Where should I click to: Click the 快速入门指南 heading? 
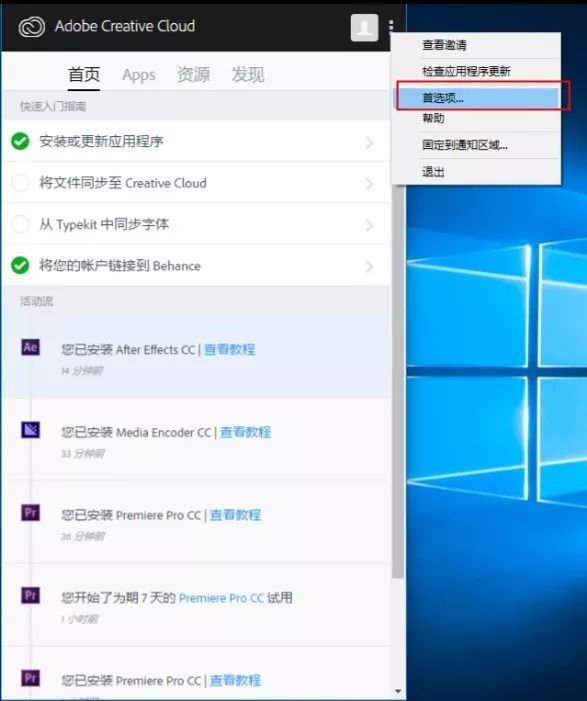tap(53, 106)
